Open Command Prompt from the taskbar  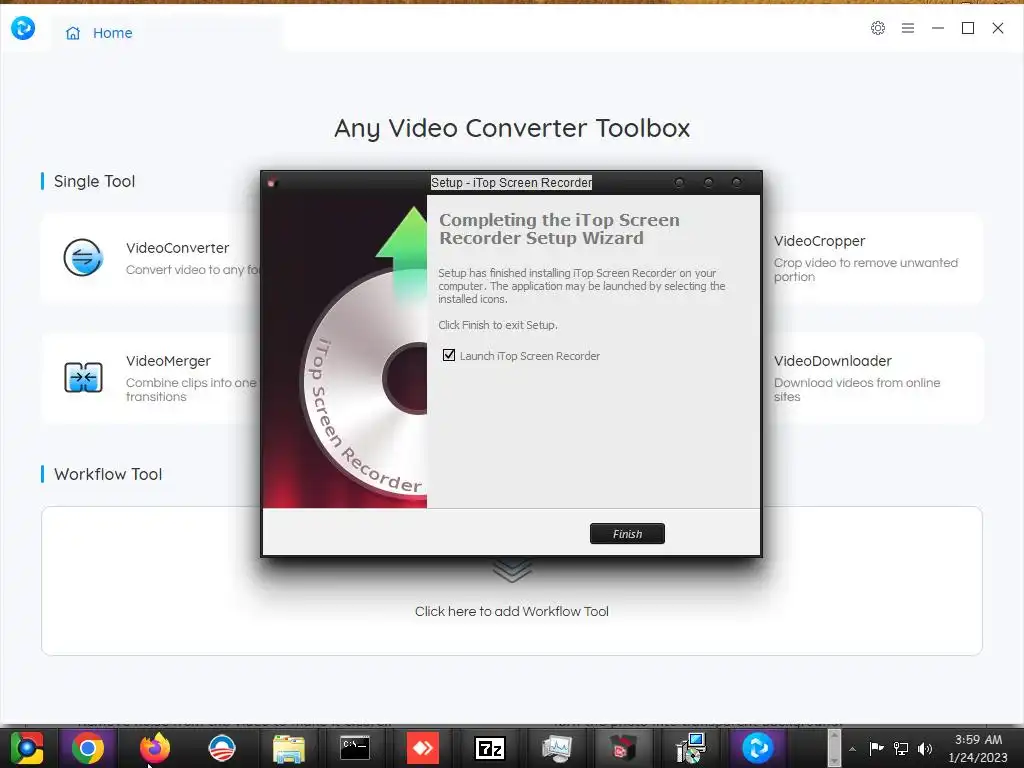point(355,748)
